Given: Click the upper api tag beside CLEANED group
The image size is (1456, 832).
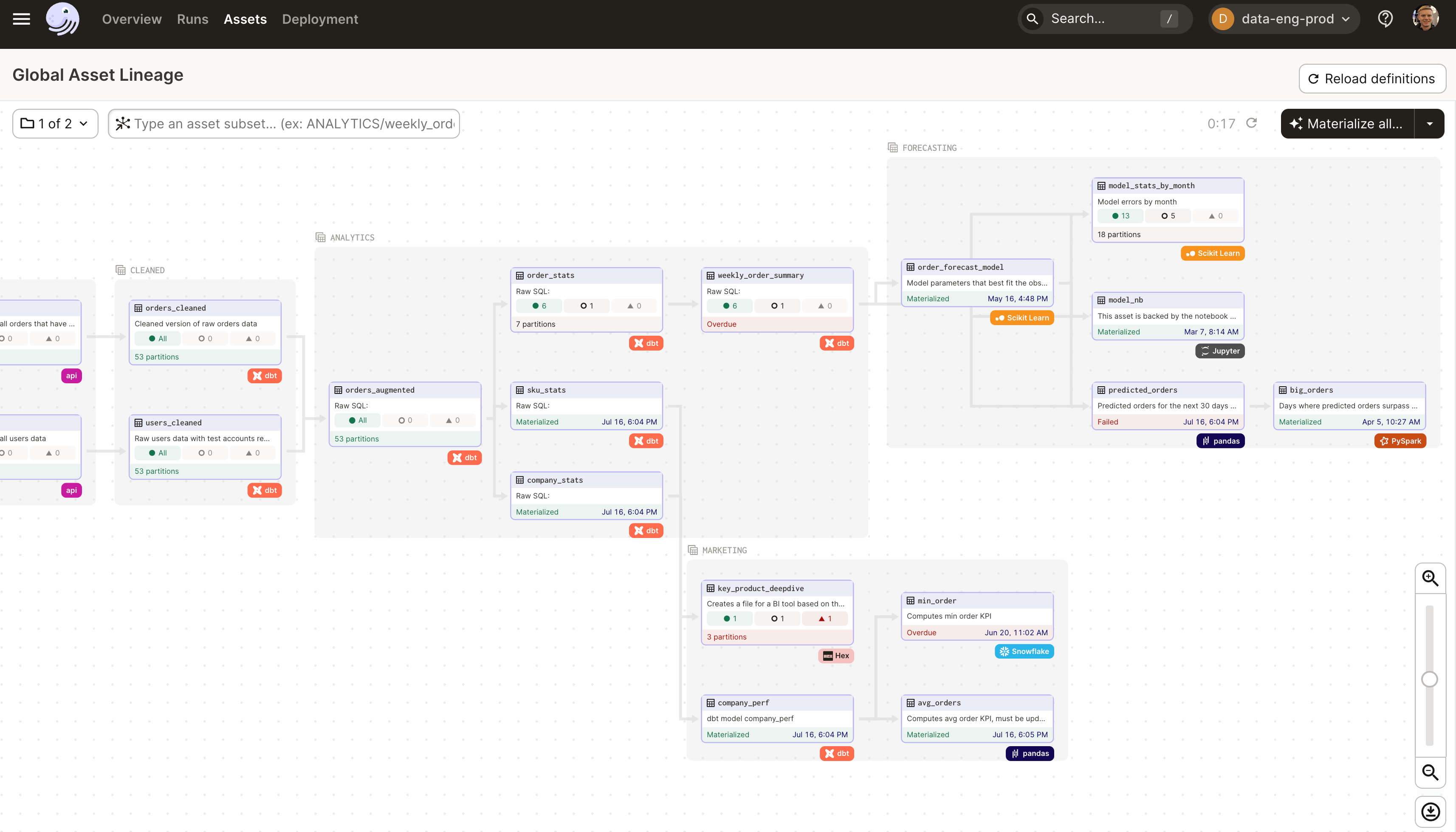Looking at the screenshot, I should [71, 376].
